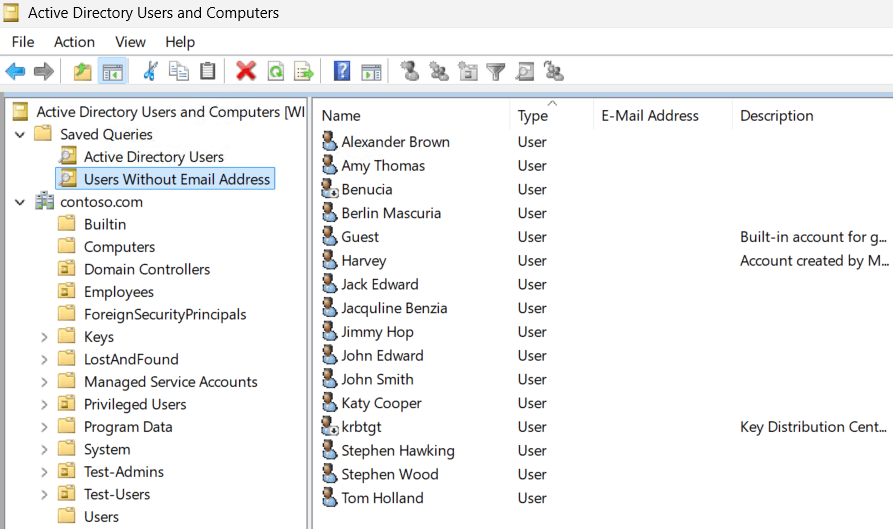
Task: Select the Users container at tree bottom
Action: click(101, 517)
